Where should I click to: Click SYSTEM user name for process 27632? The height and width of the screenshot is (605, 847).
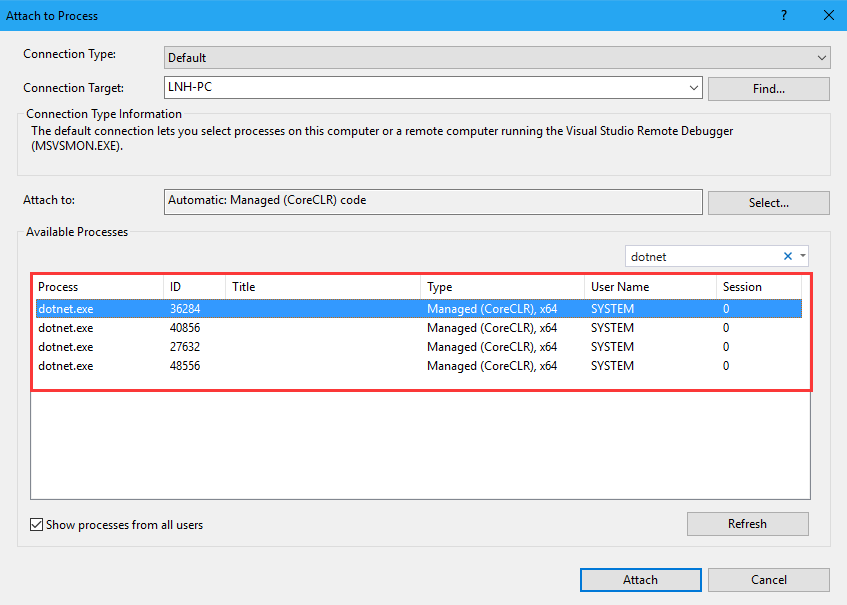612,347
